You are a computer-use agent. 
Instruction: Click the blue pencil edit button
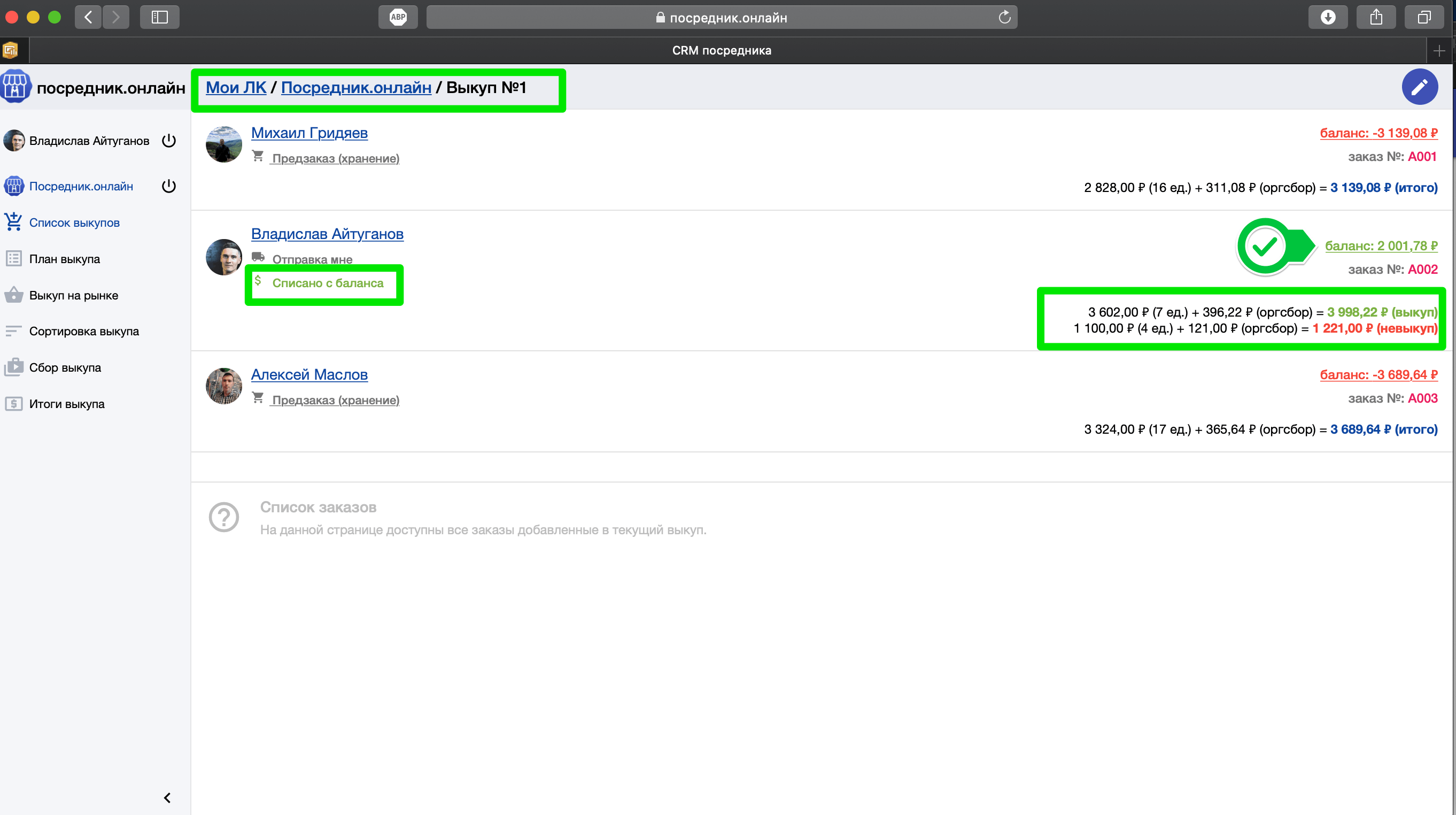click(x=1419, y=87)
